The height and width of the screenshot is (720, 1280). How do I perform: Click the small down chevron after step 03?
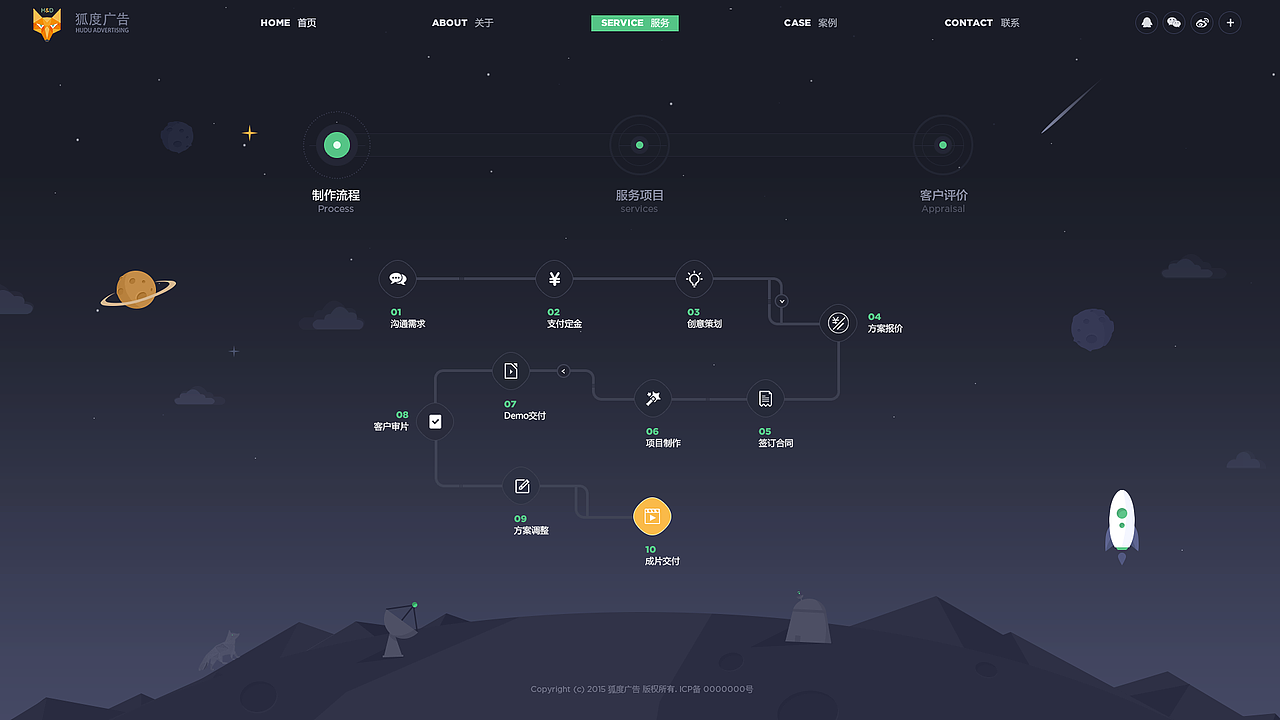[x=782, y=301]
